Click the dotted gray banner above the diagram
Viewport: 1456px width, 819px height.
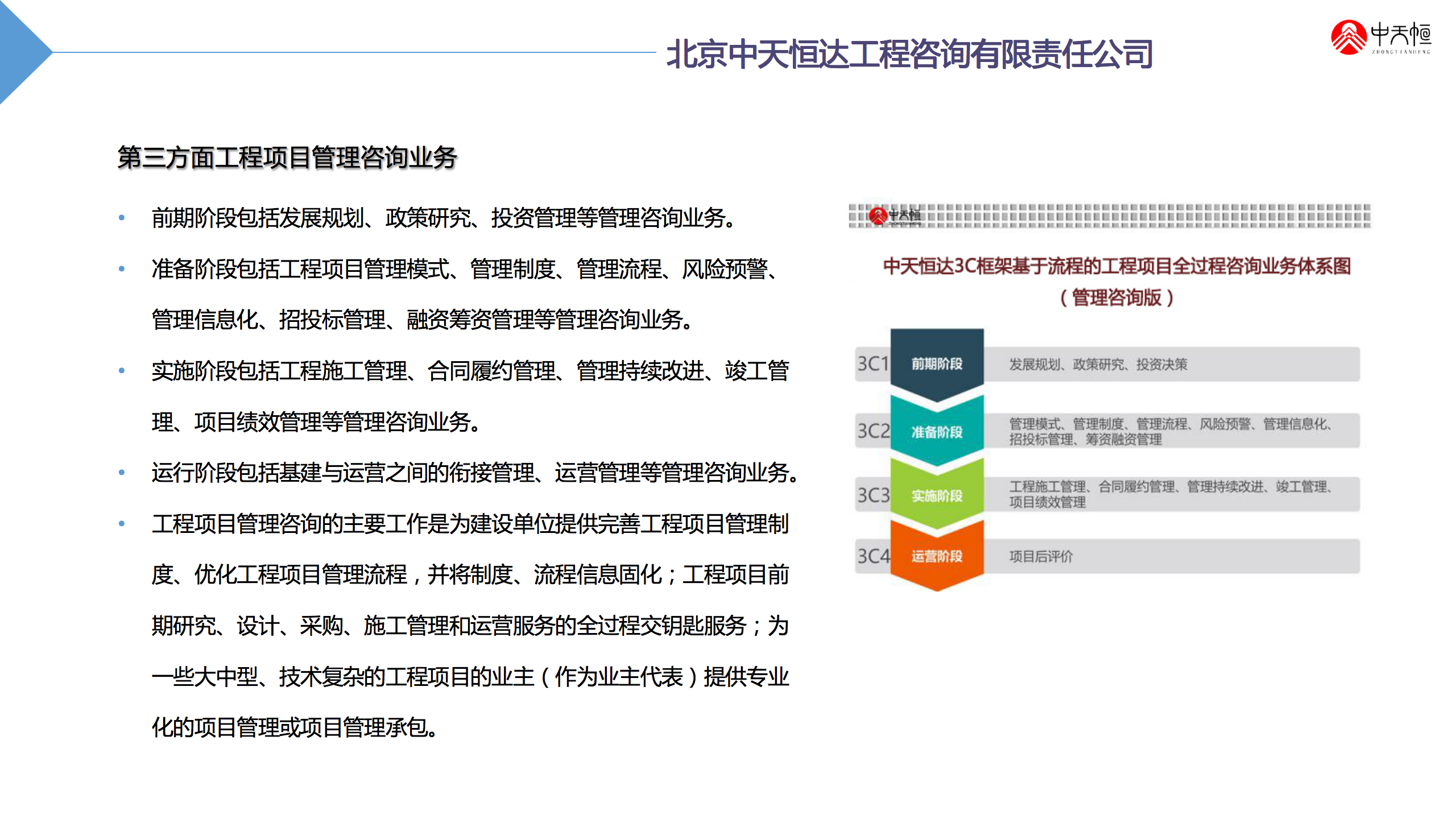click(1110, 216)
